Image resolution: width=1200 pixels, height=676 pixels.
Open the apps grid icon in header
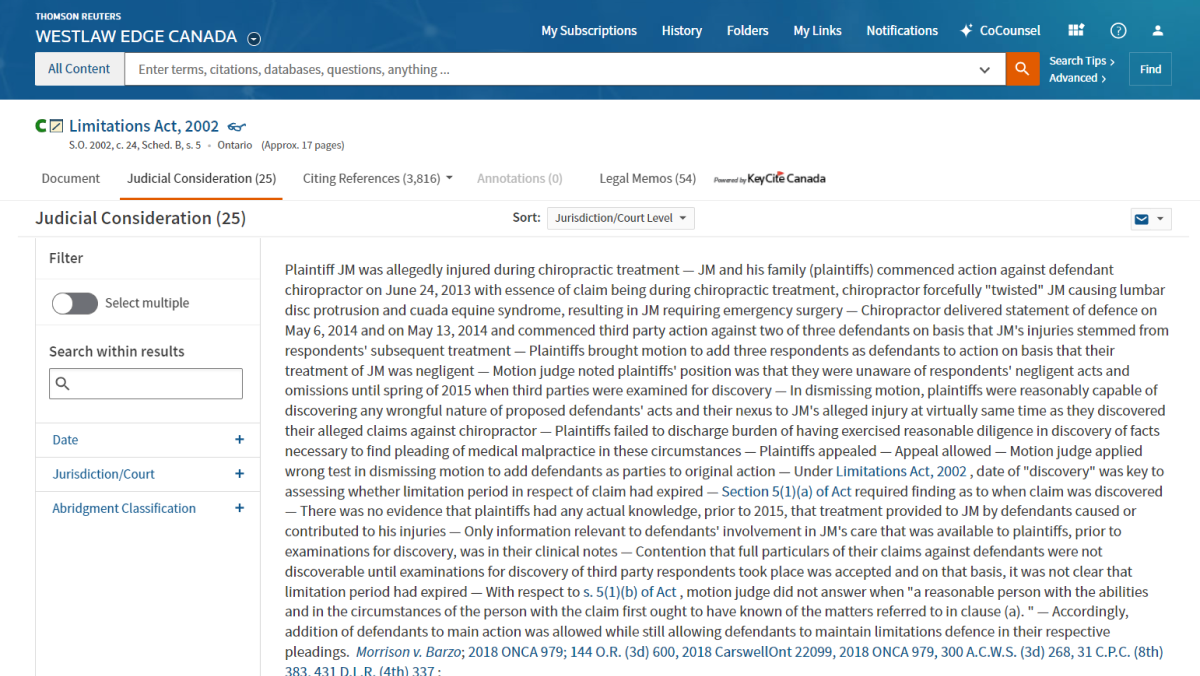tap(1076, 31)
